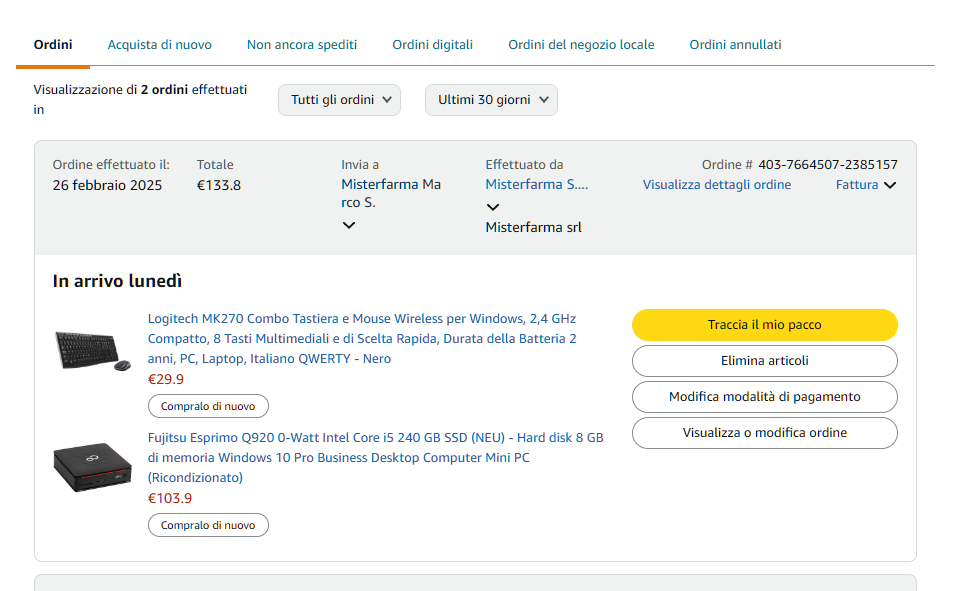Click Modifica modalità di pagamento button
The width and height of the screenshot is (958, 591).
[764, 397]
